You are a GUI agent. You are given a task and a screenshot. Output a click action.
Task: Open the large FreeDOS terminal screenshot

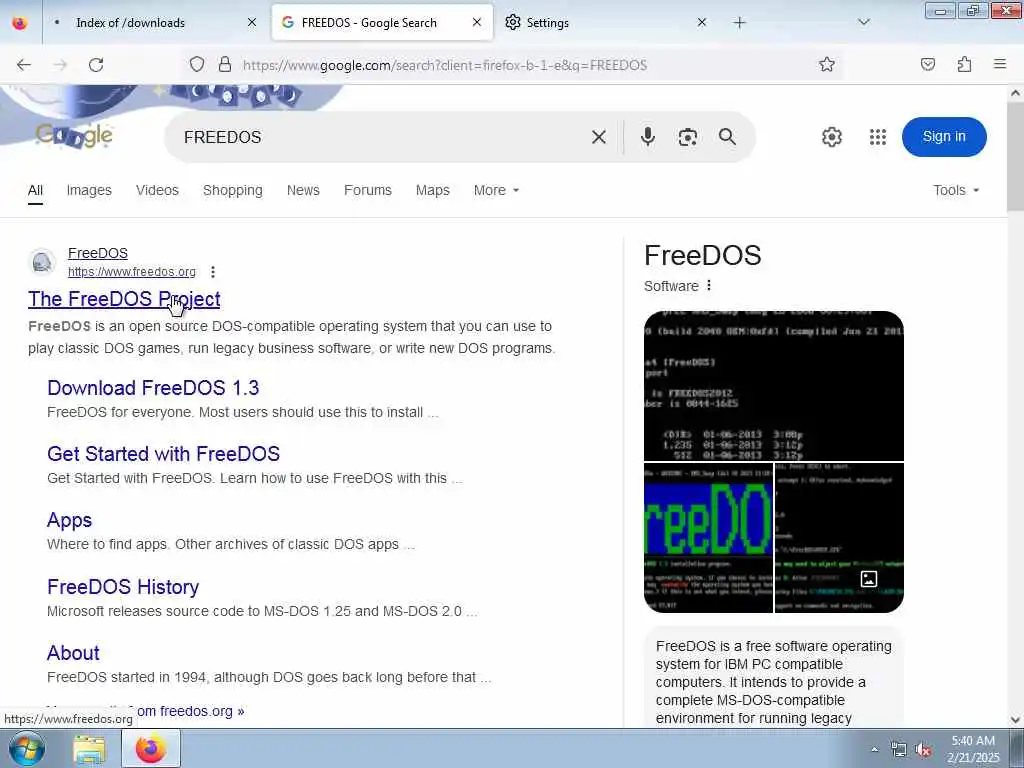[774, 386]
